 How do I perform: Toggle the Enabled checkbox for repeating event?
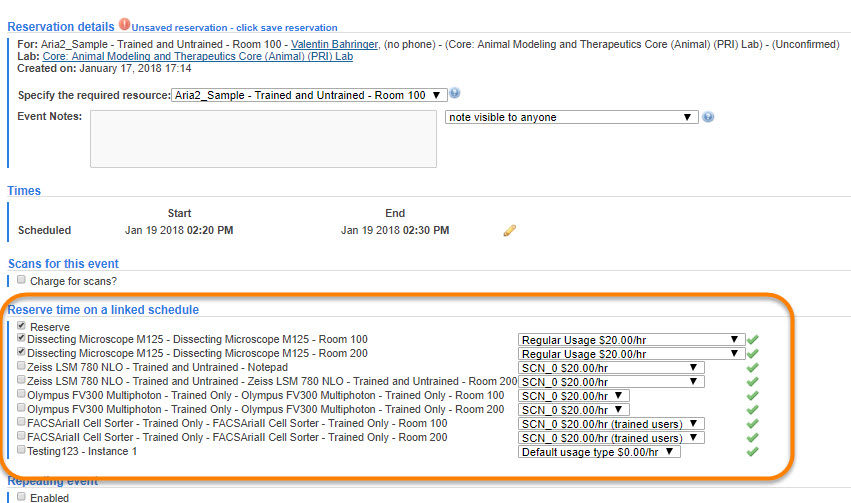[21, 497]
